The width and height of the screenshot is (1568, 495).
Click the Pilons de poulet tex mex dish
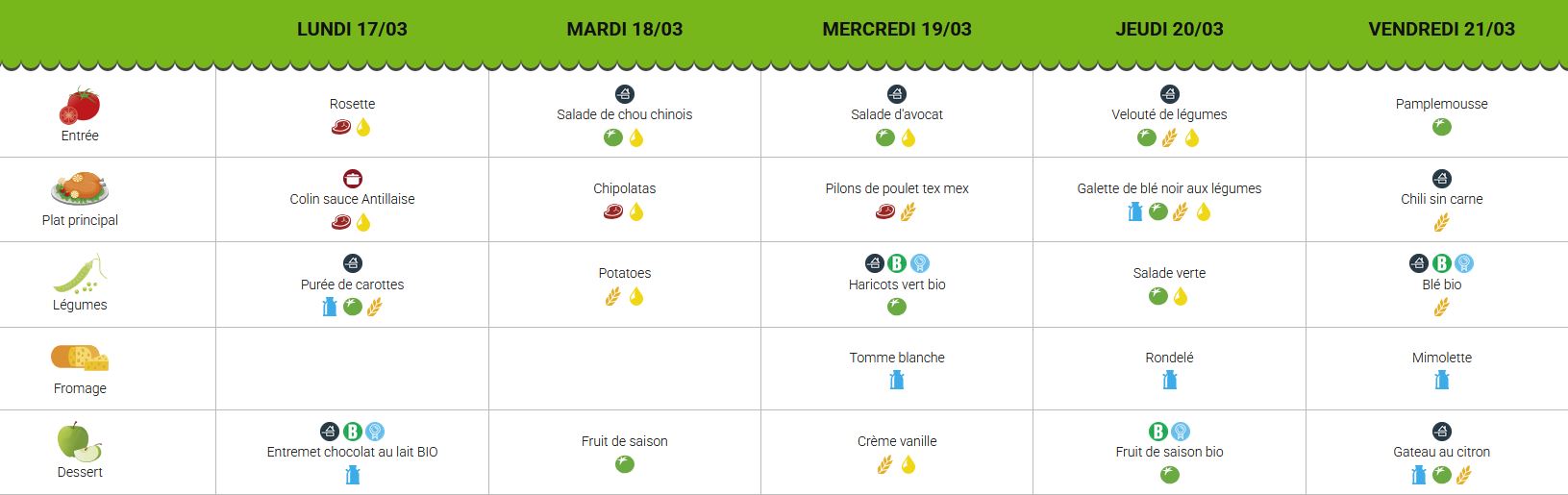click(x=897, y=188)
